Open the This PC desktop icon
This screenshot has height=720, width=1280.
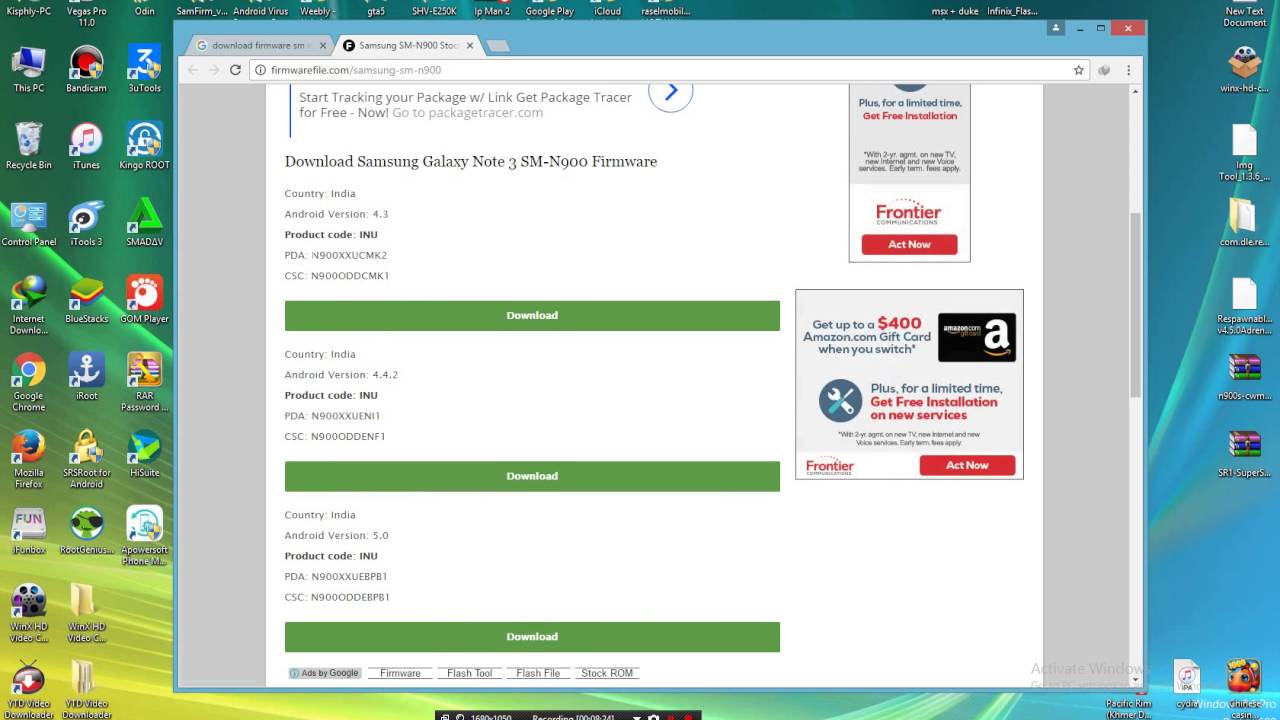[x=28, y=68]
